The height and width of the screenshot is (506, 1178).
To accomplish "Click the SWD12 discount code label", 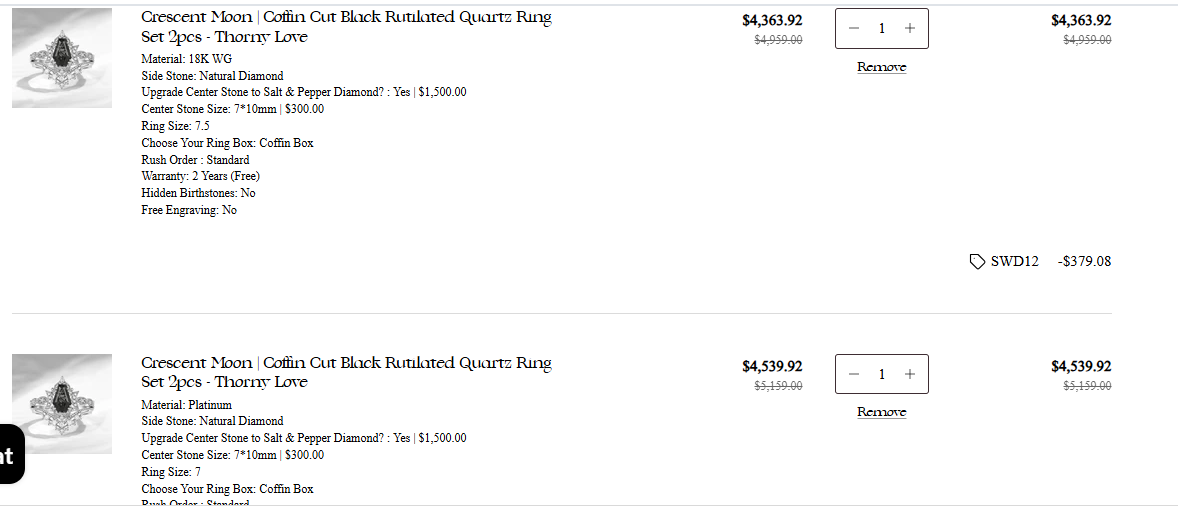I will pos(1014,262).
